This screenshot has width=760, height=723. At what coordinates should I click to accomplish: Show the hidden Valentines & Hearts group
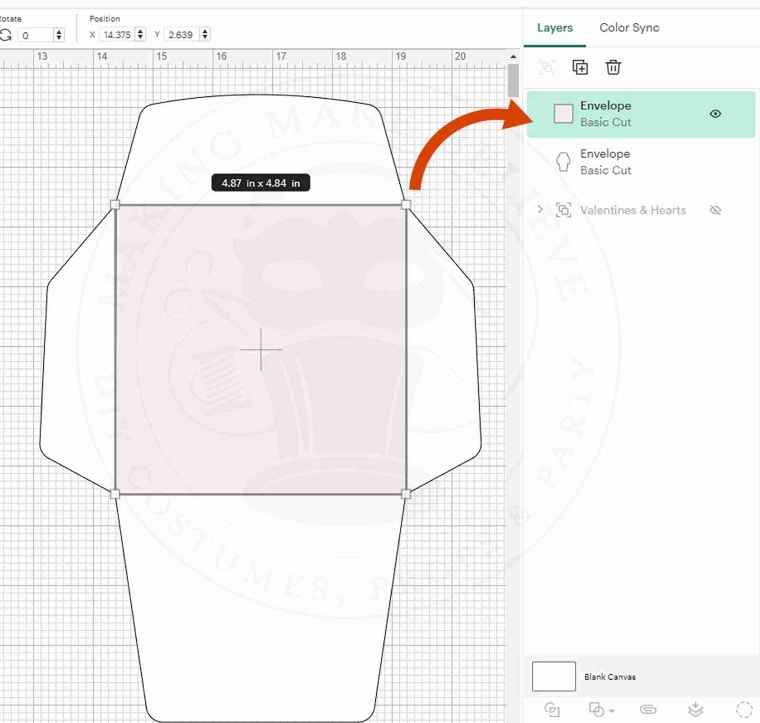pos(715,210)
